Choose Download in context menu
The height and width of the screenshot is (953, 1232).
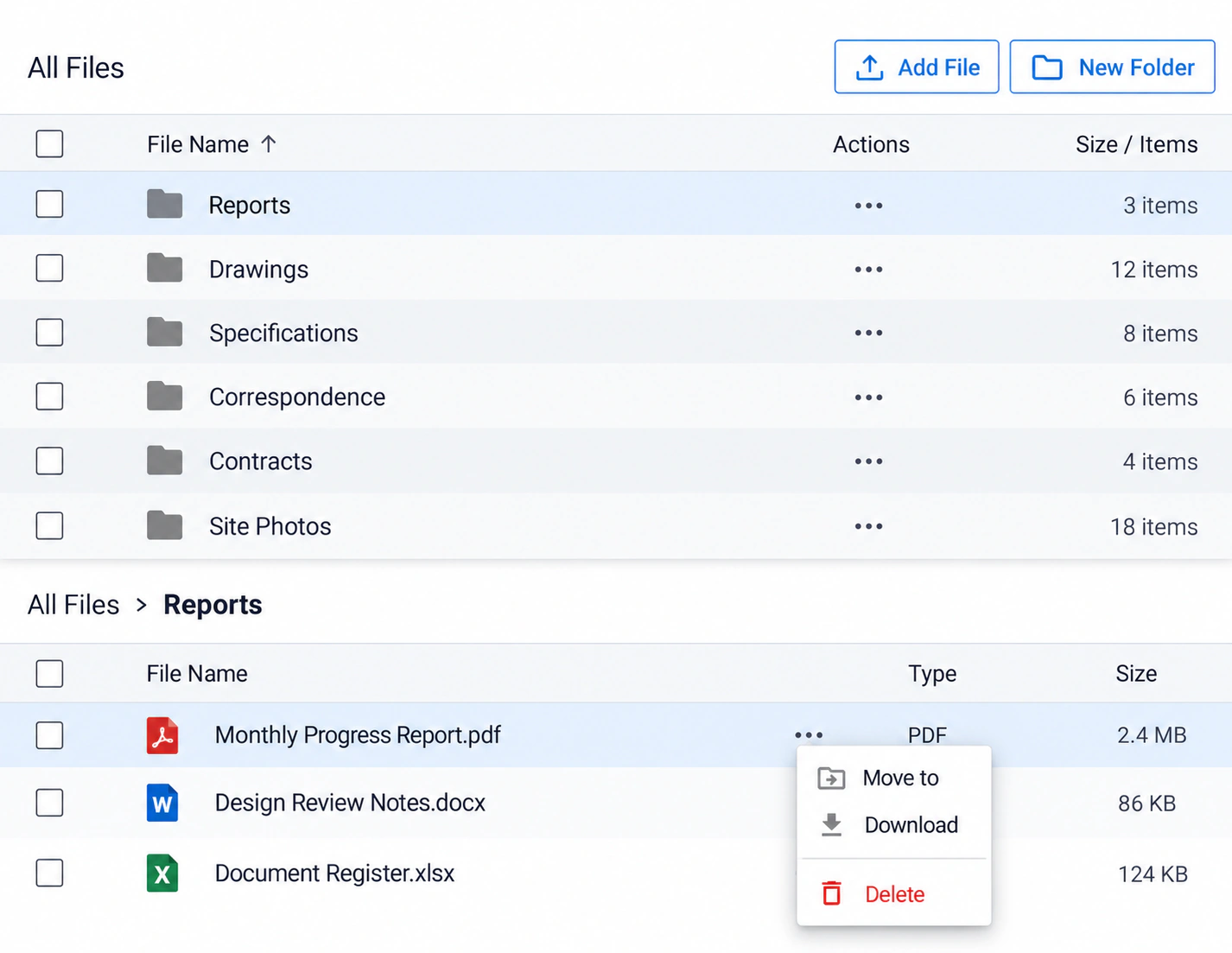(893, 825)
